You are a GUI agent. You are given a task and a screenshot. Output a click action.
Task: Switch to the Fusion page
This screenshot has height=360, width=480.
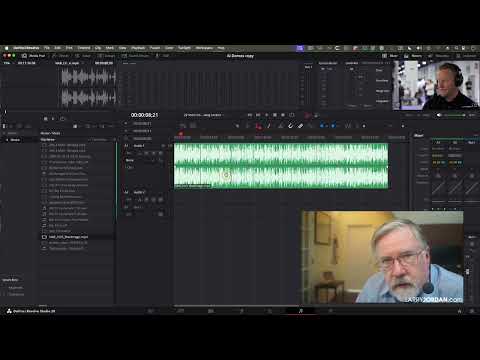(241, 311)
